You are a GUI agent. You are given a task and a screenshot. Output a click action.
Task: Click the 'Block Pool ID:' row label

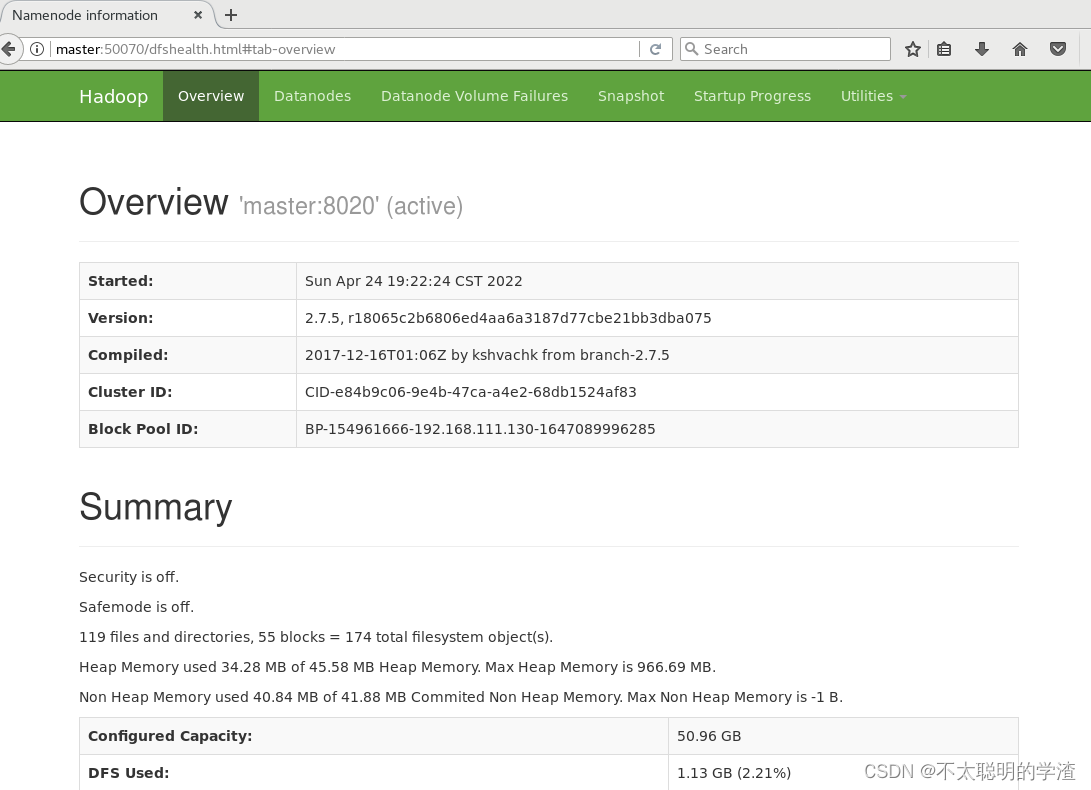coord(143,429)
